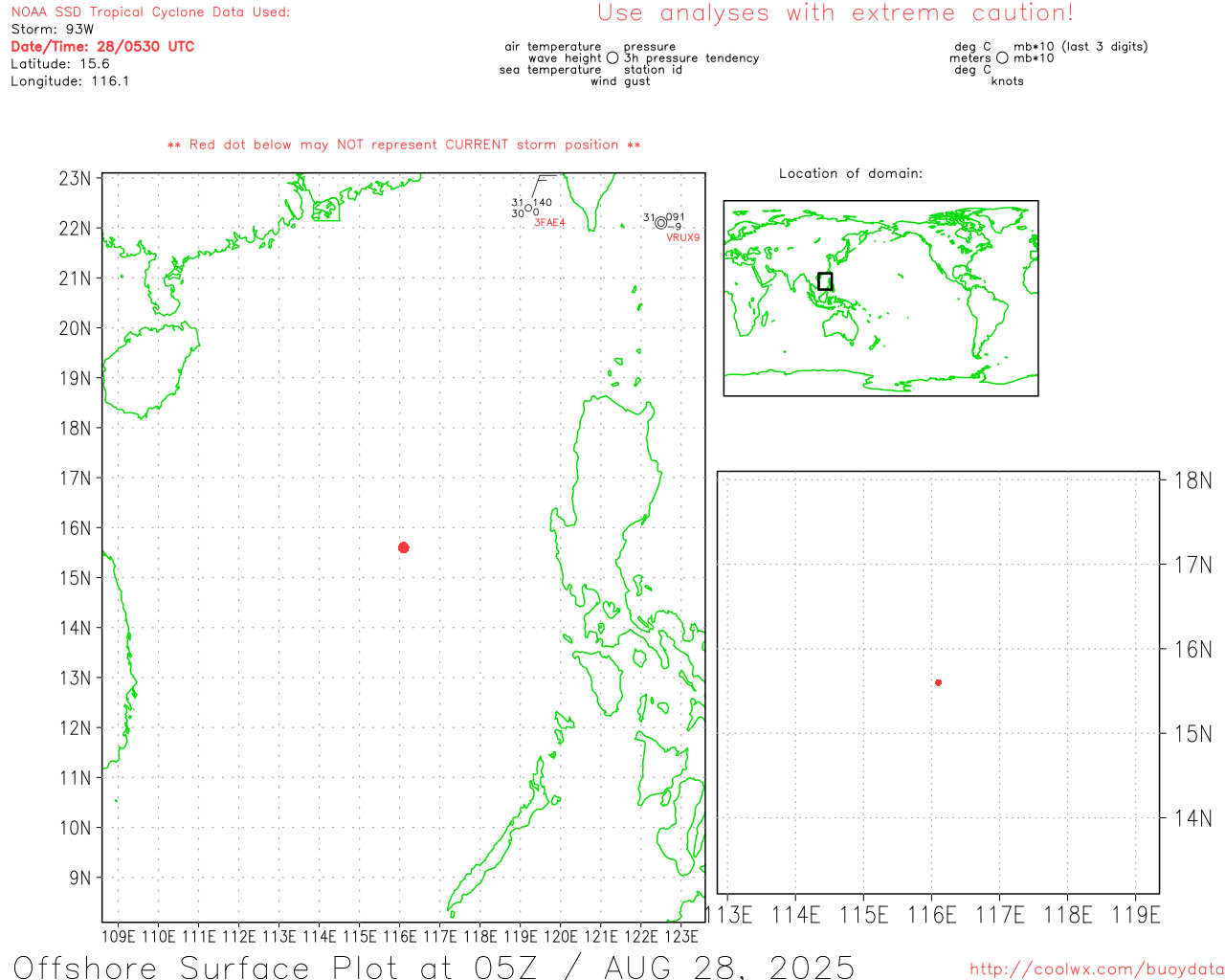Click the 'Offshore Surface Plot at 05Z' title

tap(277, 968)
